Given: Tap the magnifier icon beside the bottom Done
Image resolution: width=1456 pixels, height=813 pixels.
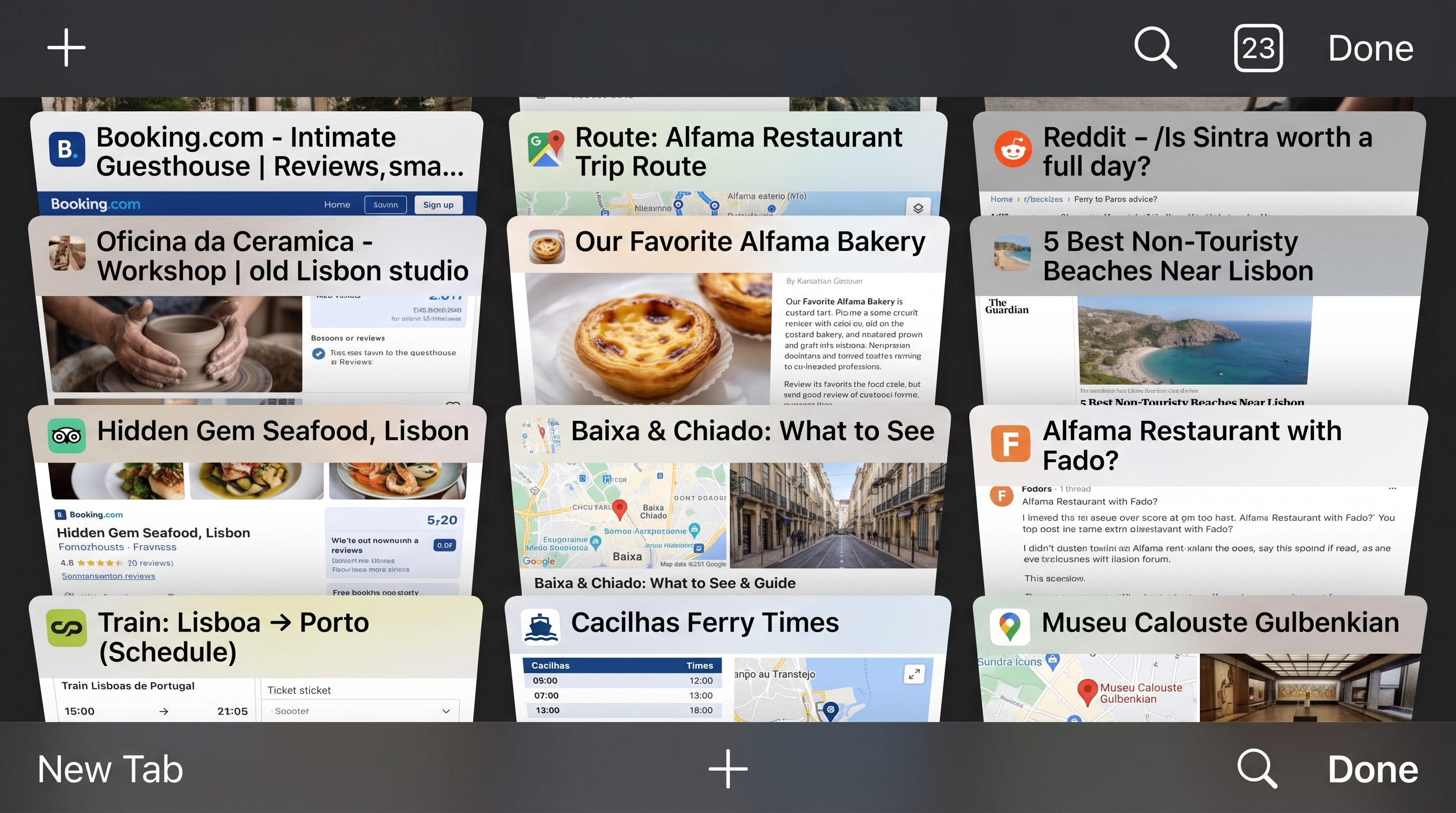Looking at the screenshot, I should 1257,769.
